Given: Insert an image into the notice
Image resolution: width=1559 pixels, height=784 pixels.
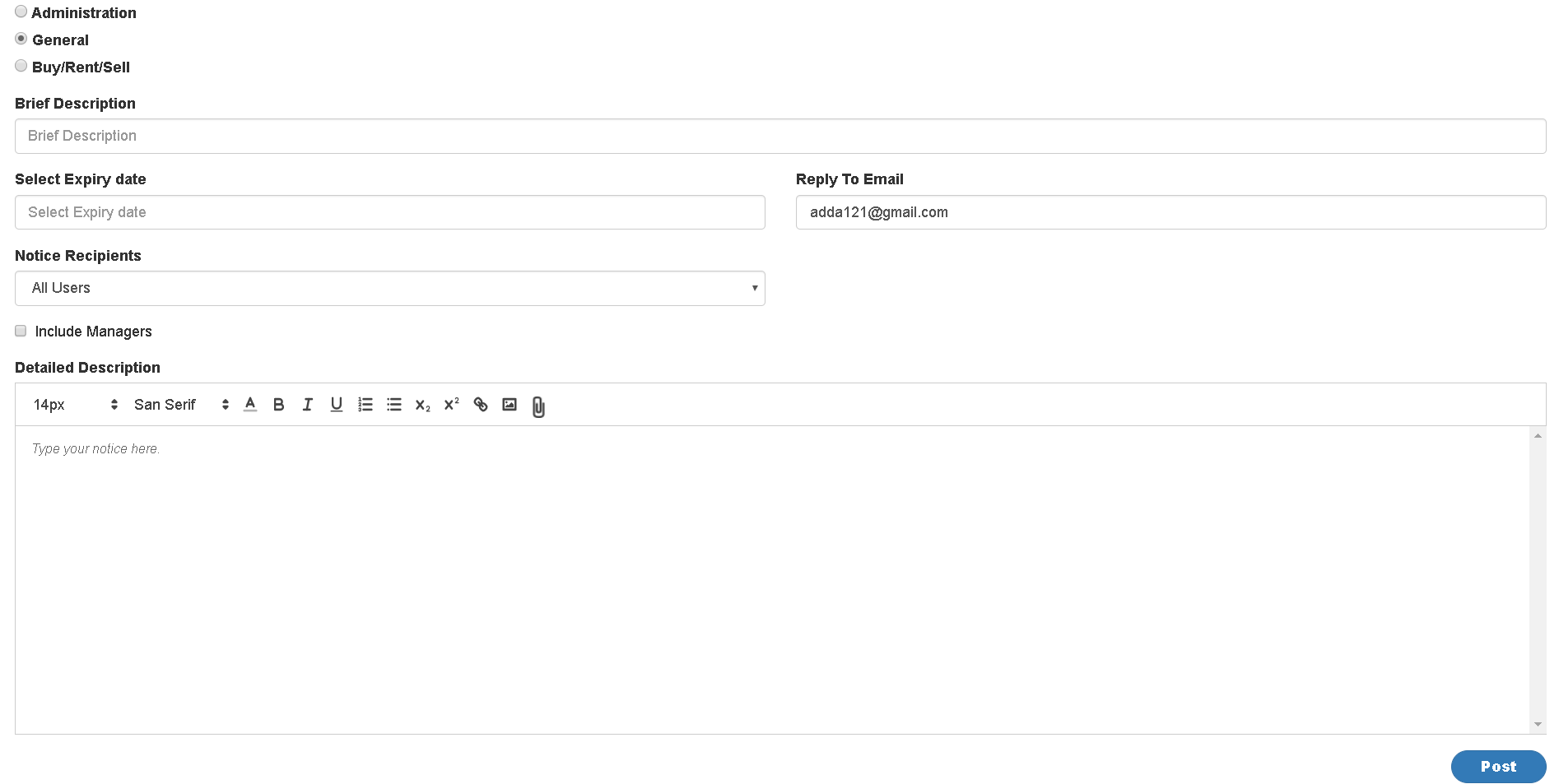Looking at the screenshot, I should click(x=510, y=405).
